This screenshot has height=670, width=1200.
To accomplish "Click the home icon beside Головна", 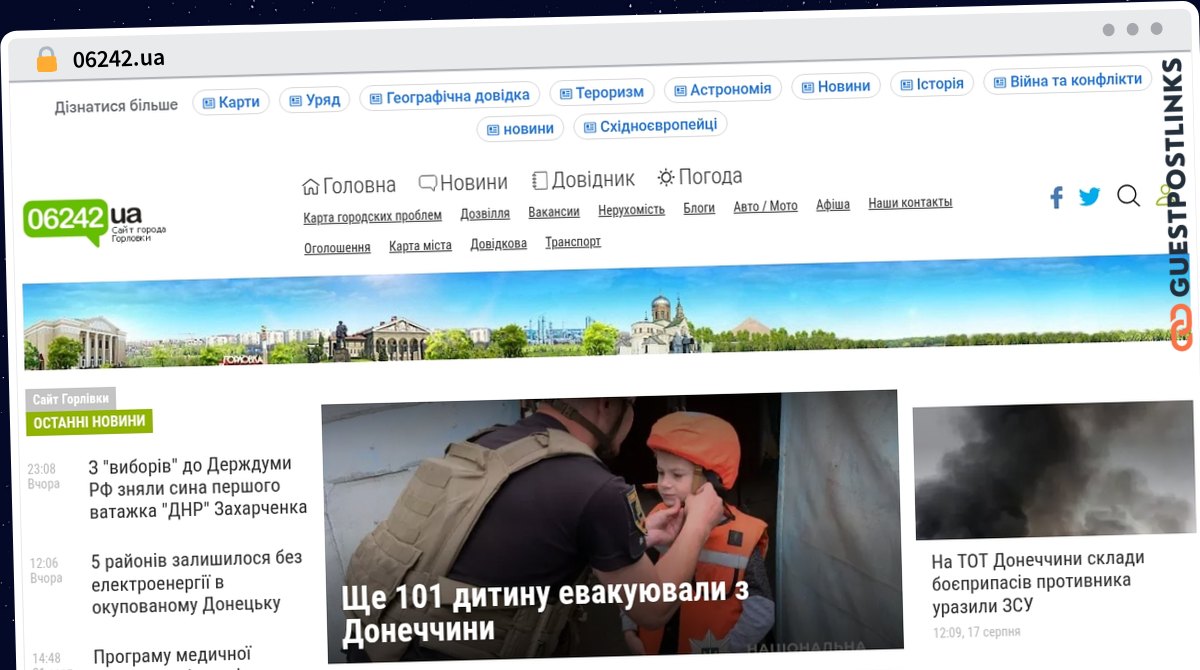I will pos(311,185).
